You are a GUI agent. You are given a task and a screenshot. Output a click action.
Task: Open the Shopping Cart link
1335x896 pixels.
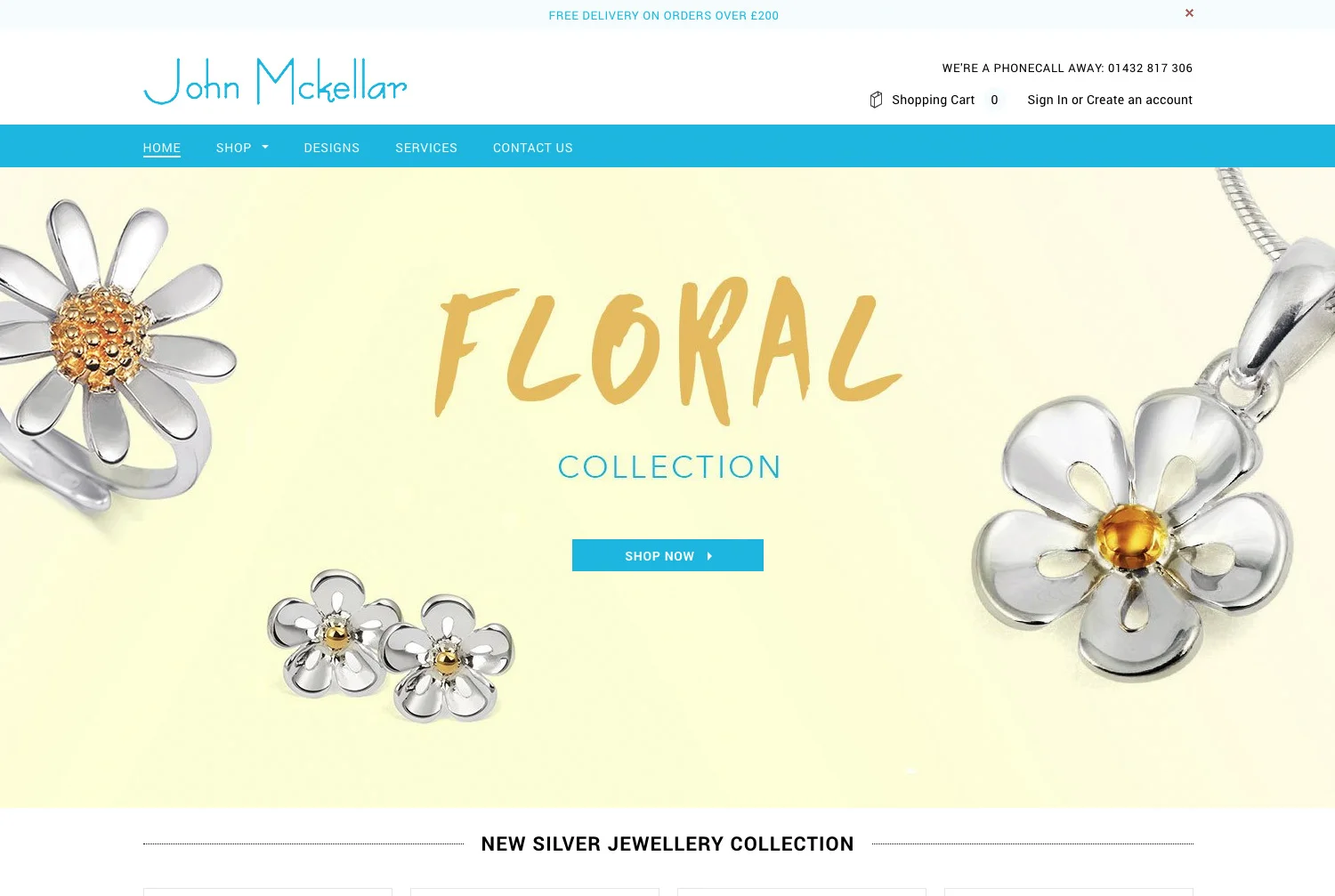[933, 100]
